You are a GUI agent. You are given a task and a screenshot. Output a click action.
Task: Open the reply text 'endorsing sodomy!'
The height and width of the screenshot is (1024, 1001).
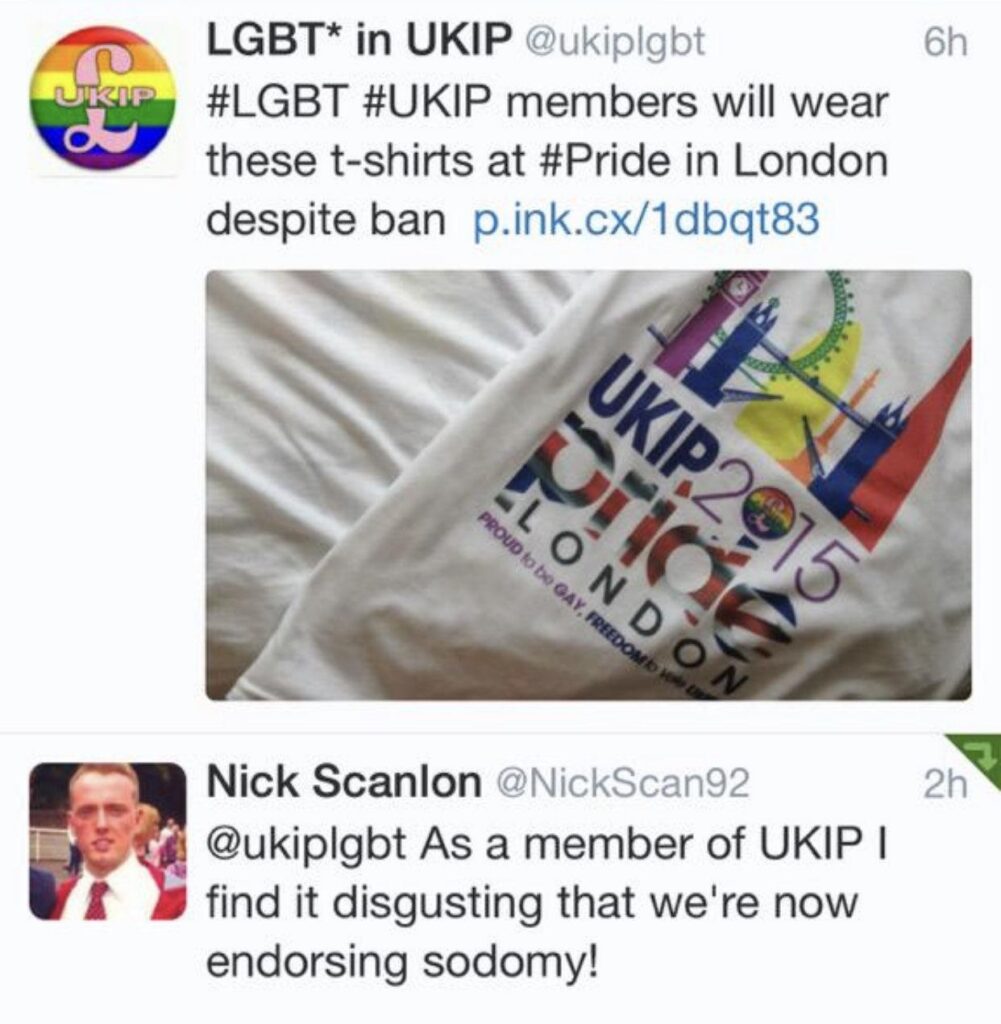coord(402,961)
